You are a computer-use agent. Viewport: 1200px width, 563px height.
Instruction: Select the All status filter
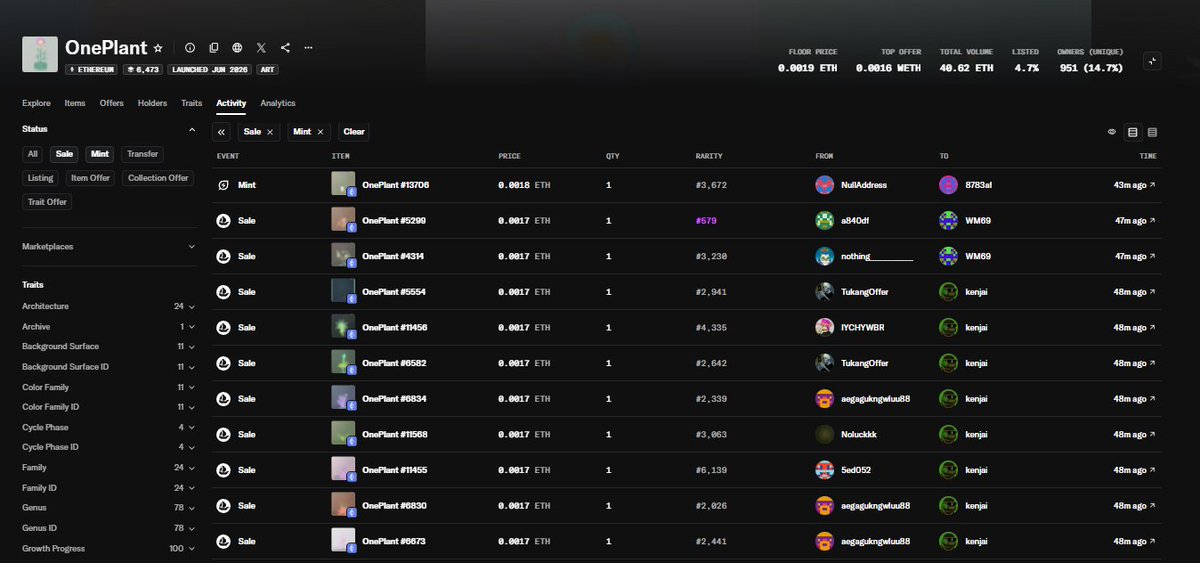[x=33, y=154]
